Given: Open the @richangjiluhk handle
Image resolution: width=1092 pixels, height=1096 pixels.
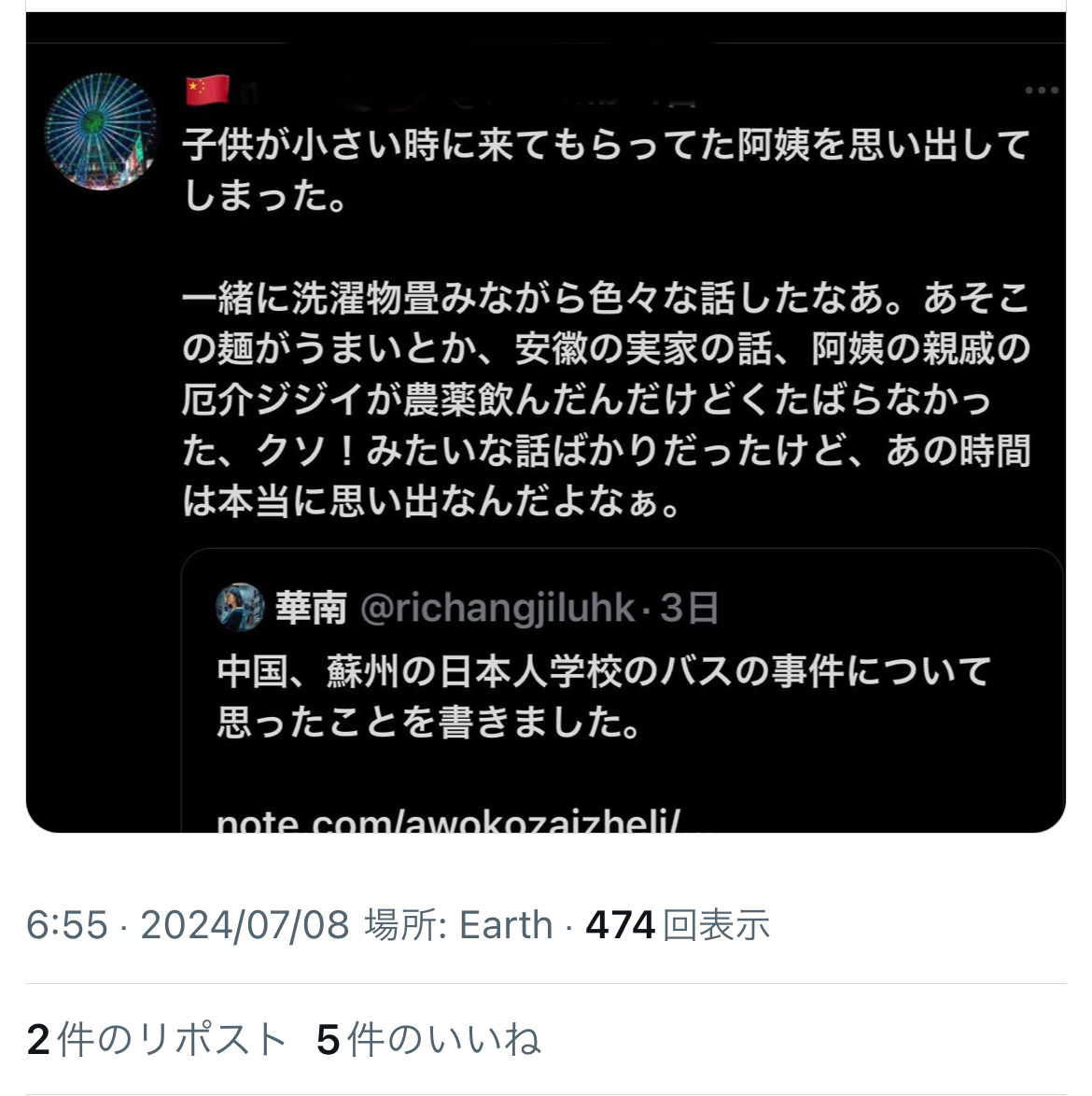Looking at the screenshot, I should point(497,608).
